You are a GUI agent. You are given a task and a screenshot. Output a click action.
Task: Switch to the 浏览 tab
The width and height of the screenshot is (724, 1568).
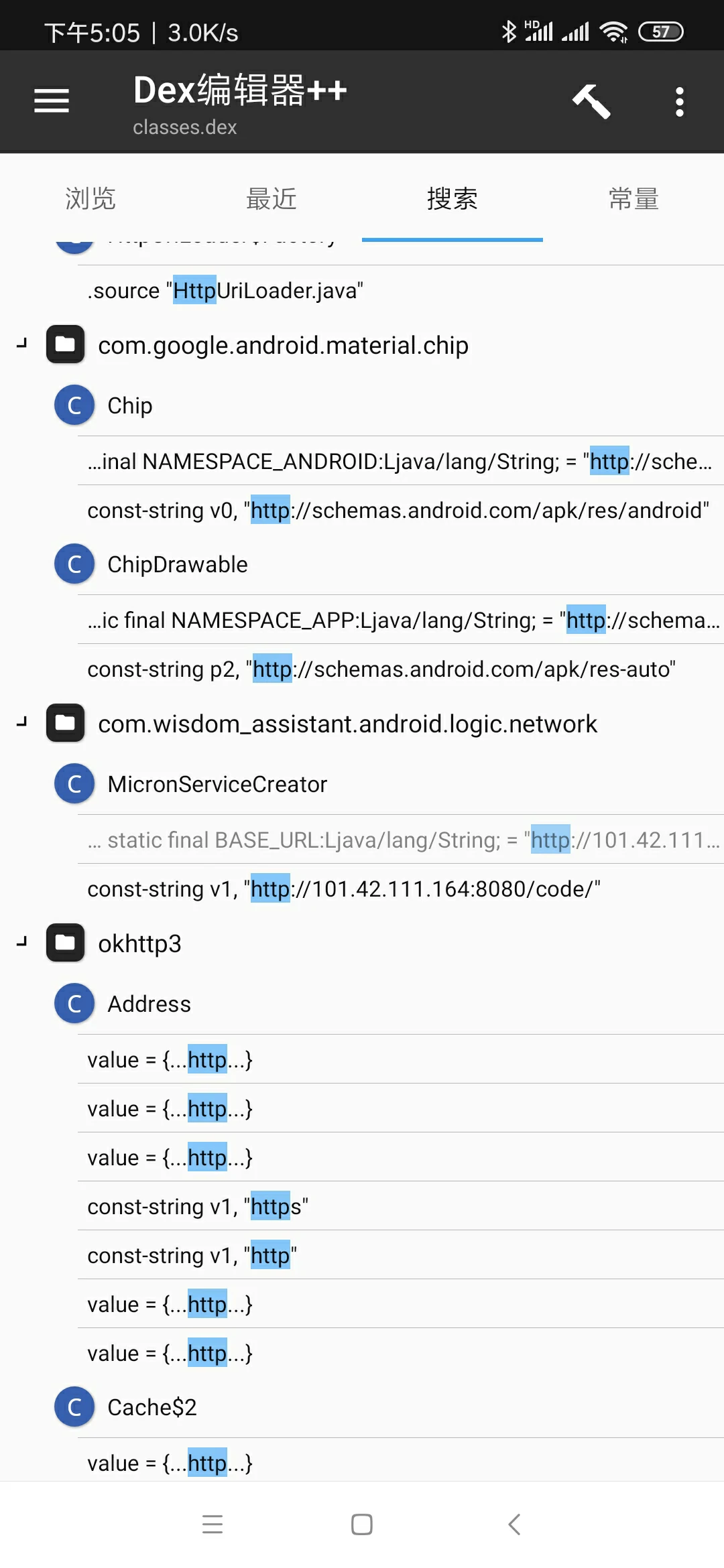(x=90, y=199)
